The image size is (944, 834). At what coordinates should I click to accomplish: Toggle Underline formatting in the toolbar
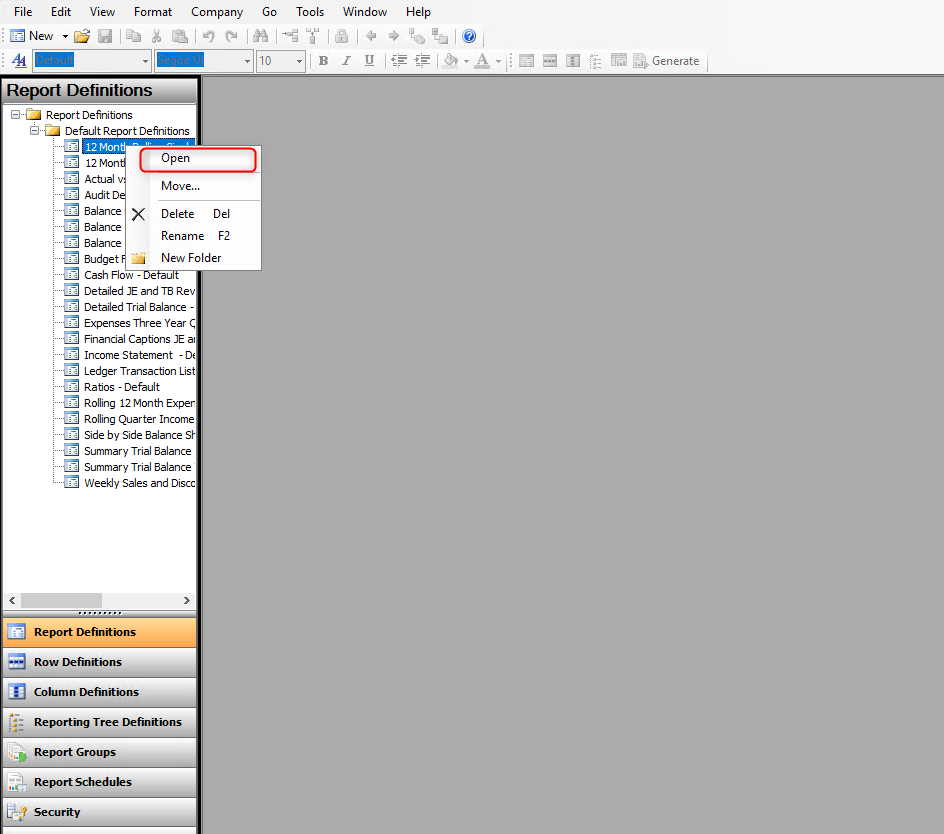pos(369,61)
